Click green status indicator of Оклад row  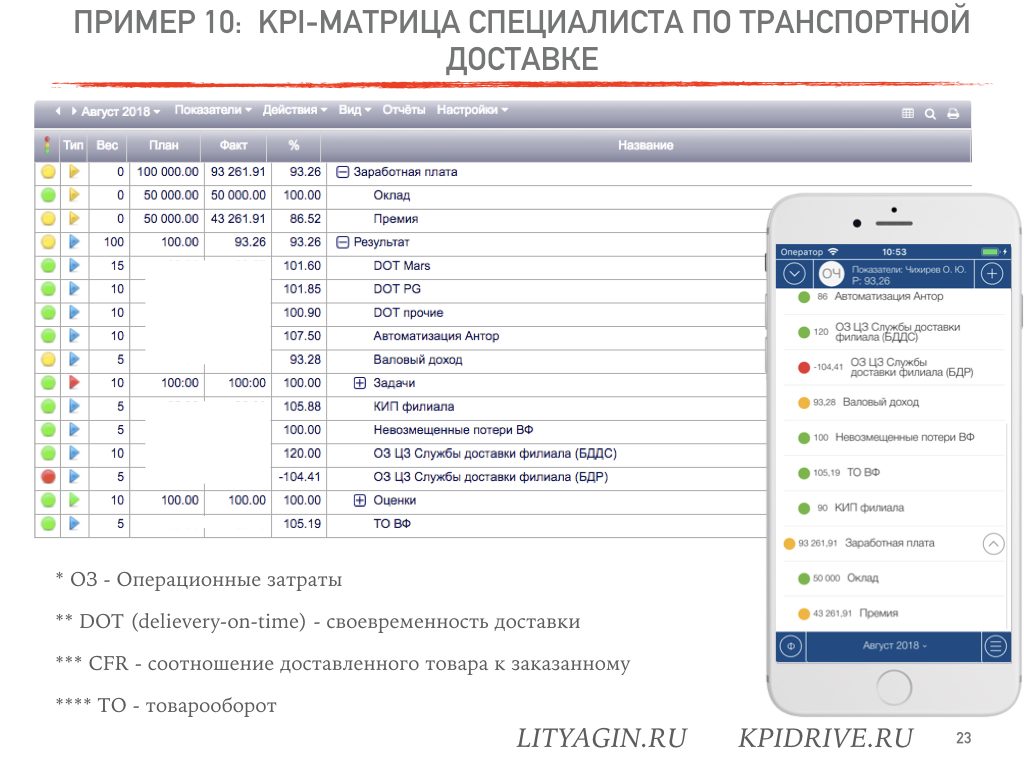[x=48, y=195]
